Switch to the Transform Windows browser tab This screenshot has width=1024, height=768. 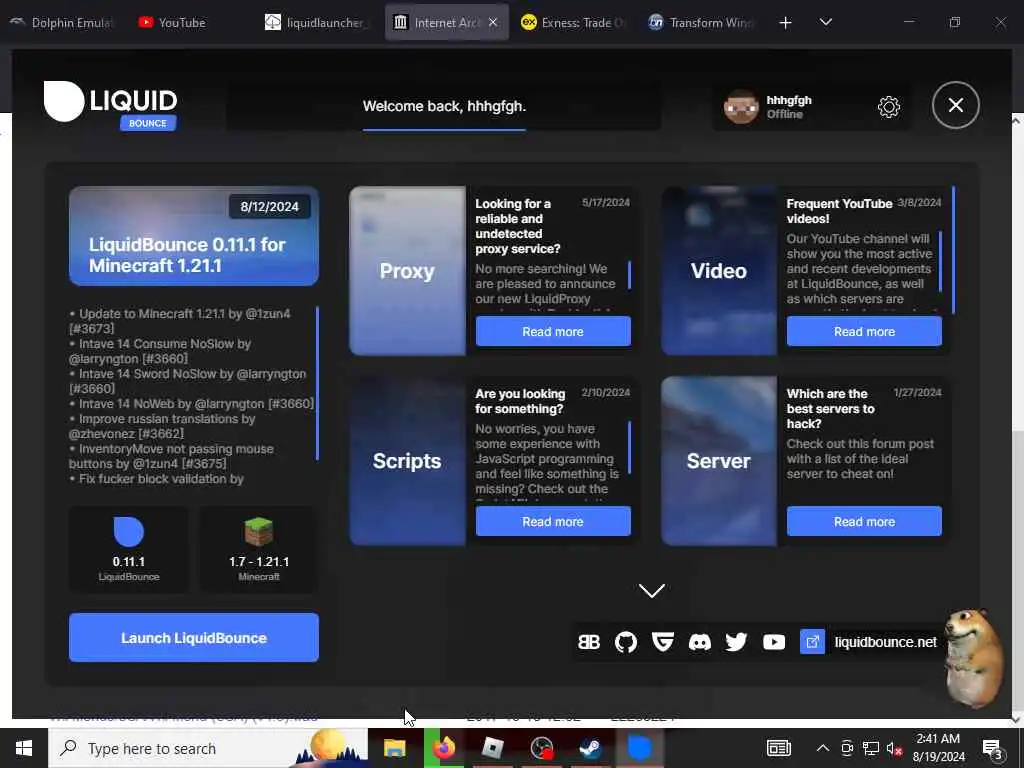[x=700, y=22]
